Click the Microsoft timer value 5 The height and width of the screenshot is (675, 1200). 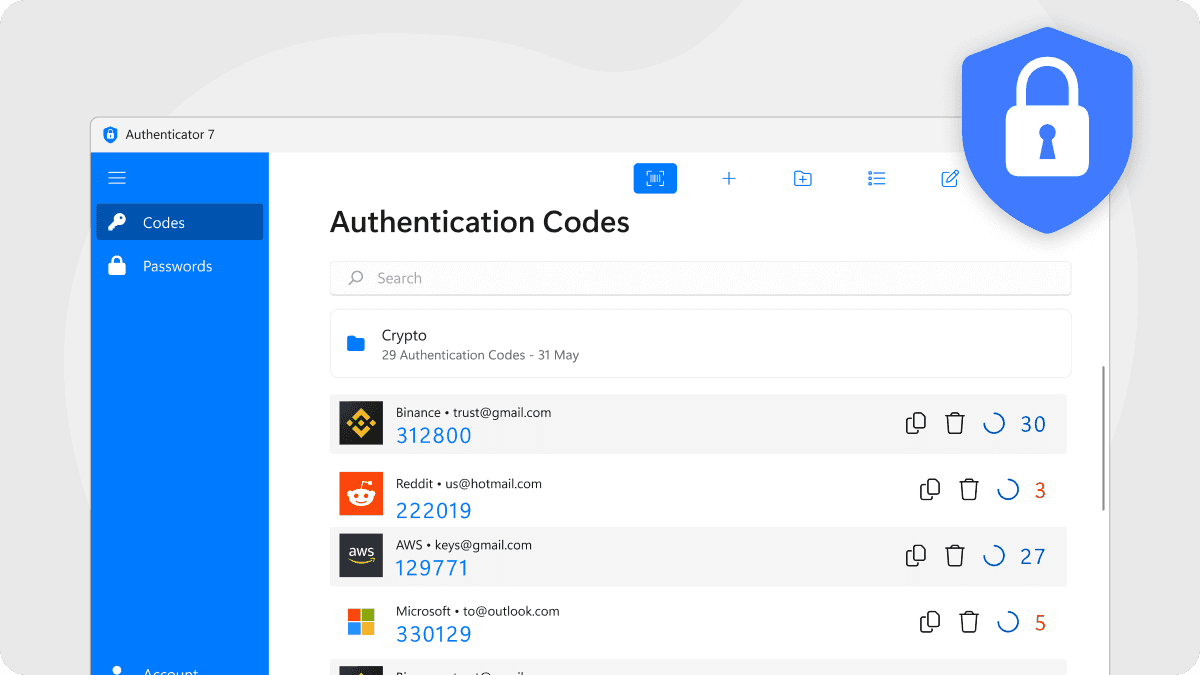point(1040,624)
